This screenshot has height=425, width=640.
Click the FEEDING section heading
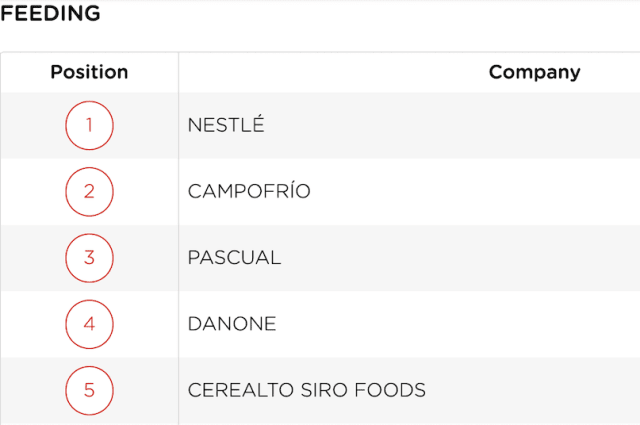(50, 13)
